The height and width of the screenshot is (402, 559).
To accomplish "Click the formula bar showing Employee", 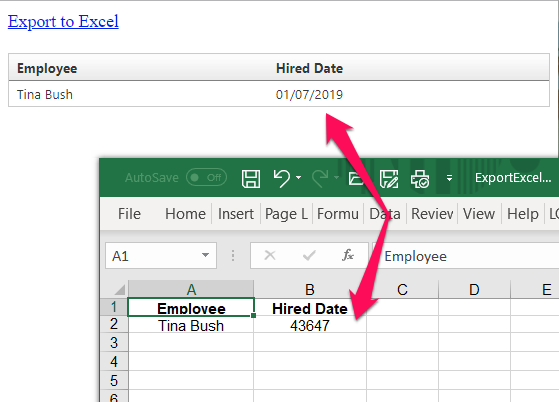I will tap(465, 256).
